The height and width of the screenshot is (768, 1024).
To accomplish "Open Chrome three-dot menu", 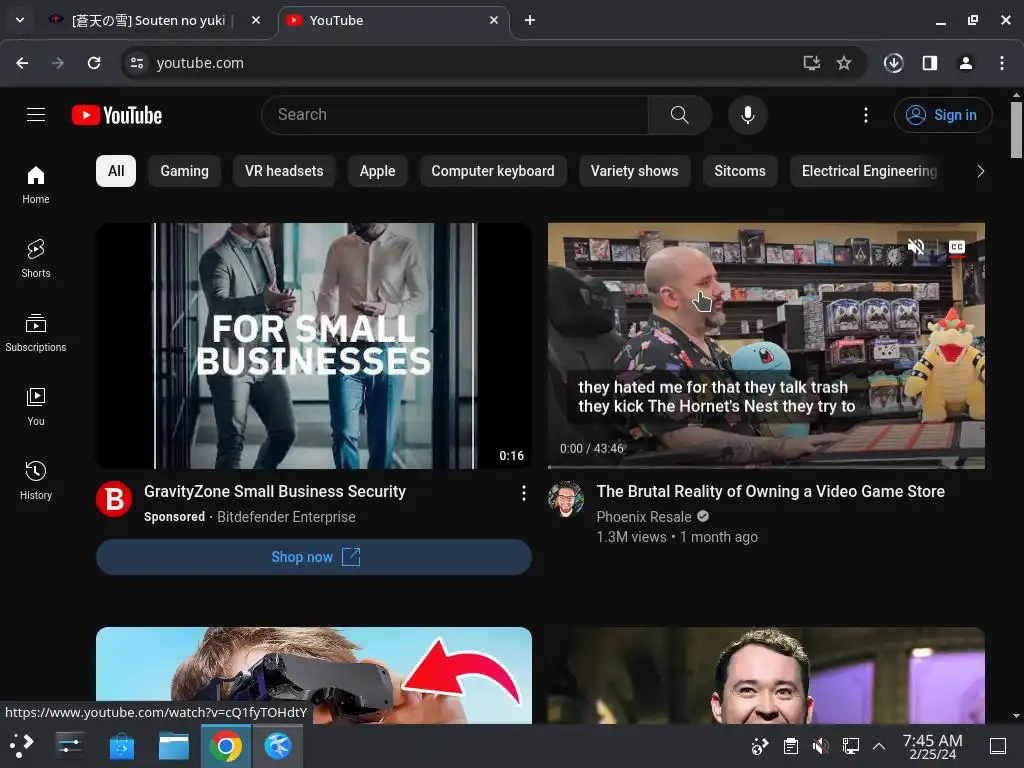I will [1002, 63].
